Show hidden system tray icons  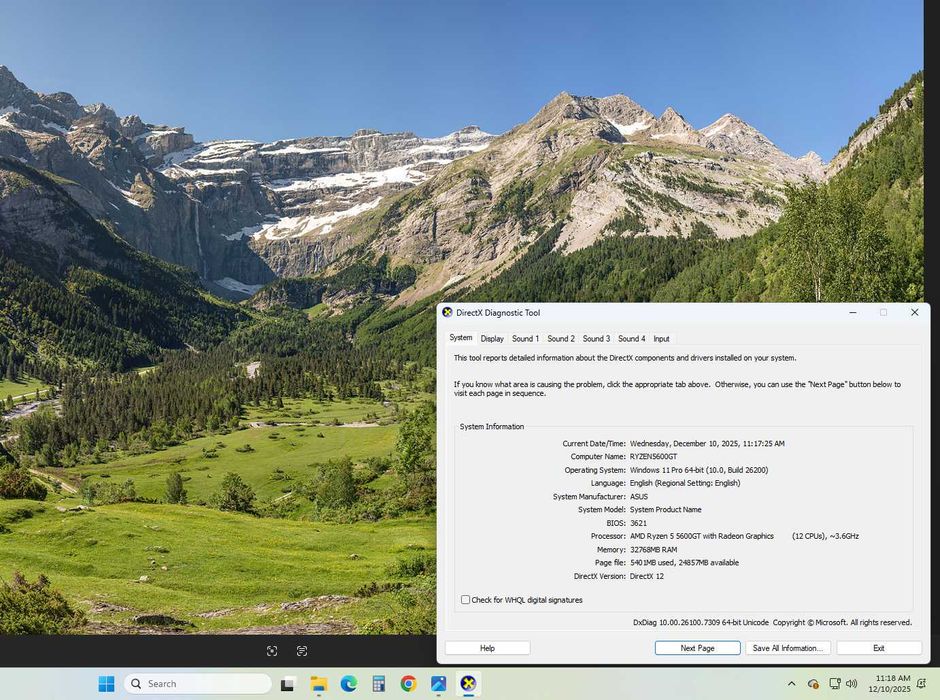[x=791, y=684]
